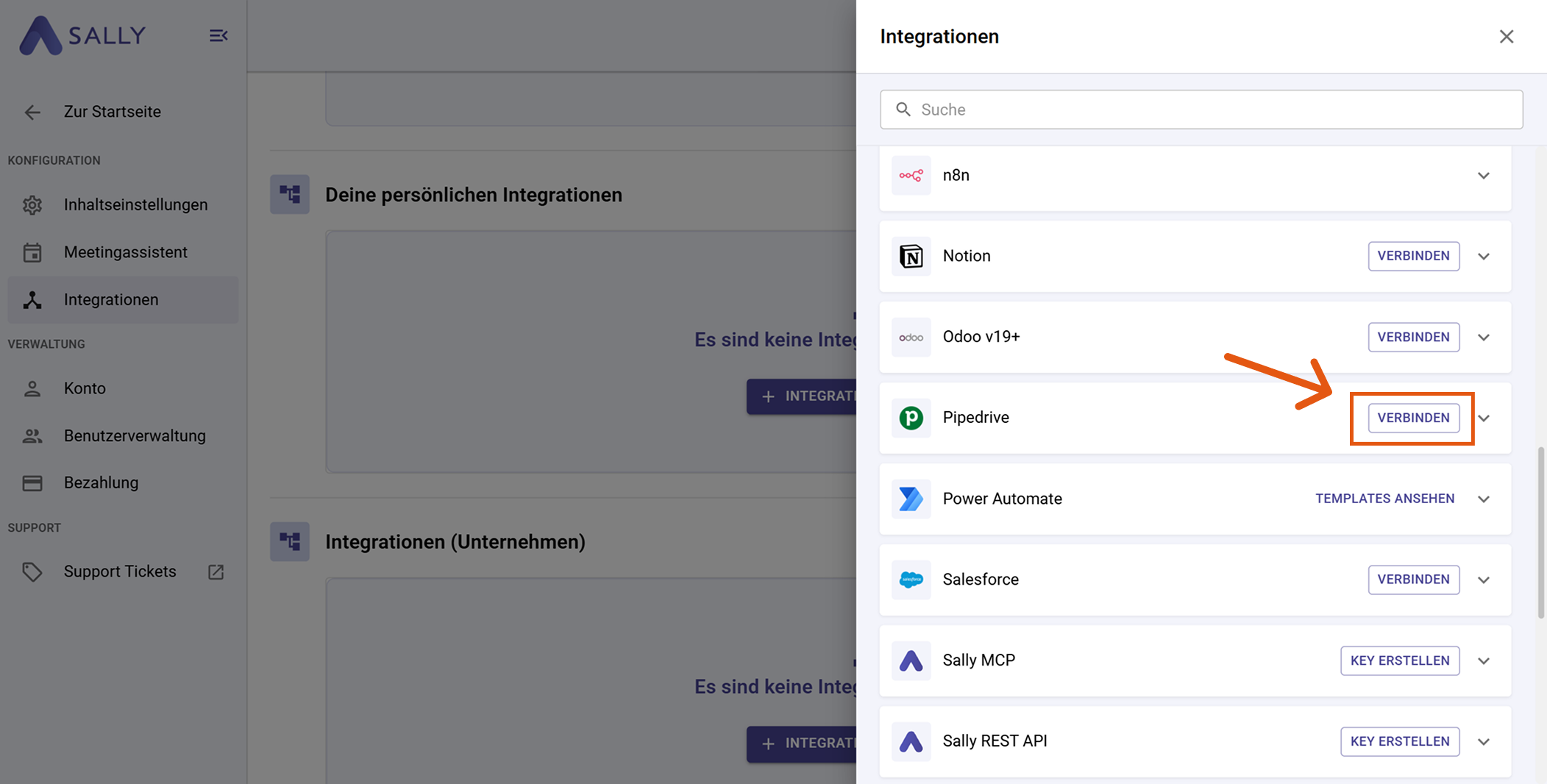This screenshot has height=784, width=1547.
Task: Open Support Tickets via the external link icon
Action: coord(216,571)
